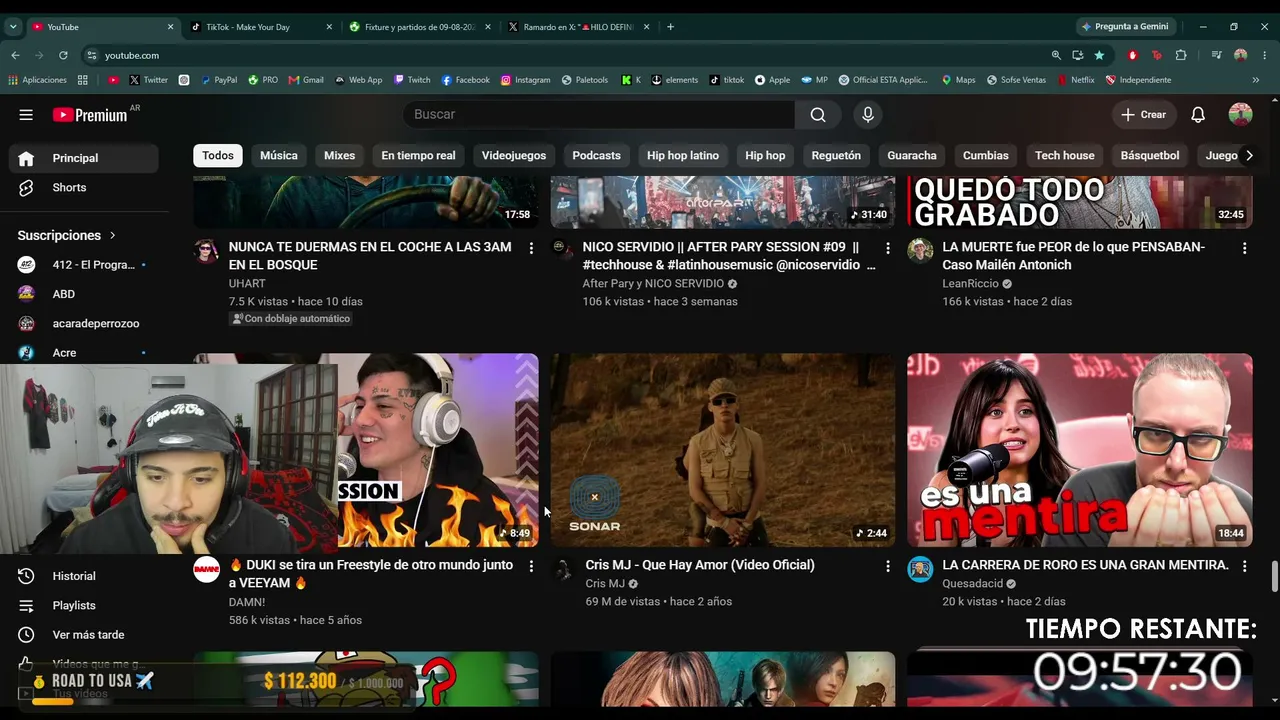Expand the Suscripciones section arrow

[x=112, y=235]
